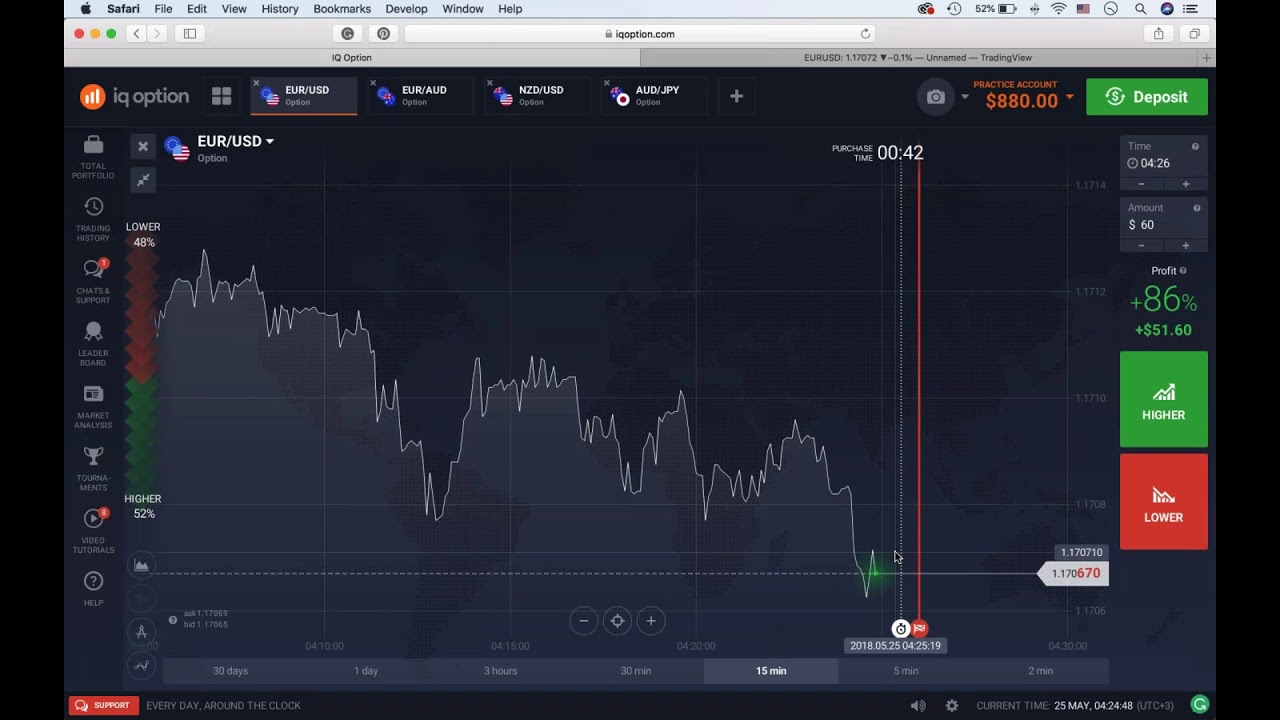Increase trade amount with plus
This screenshot has height=720, width=1280.
tap(1186, 245)
